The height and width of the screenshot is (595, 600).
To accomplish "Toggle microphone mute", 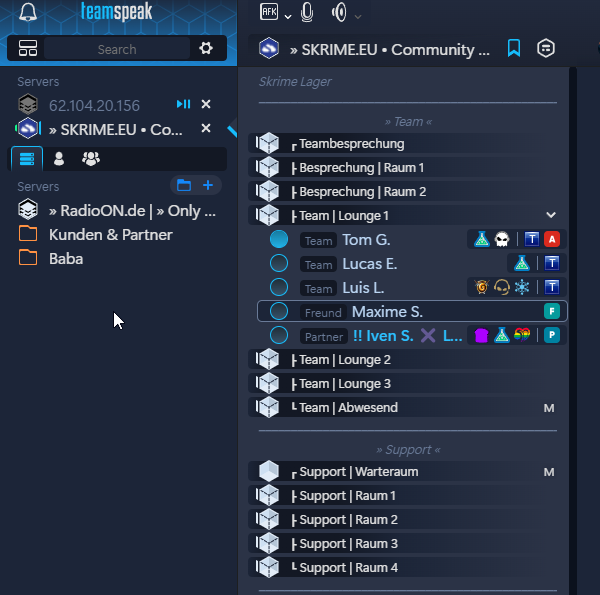I will [307, 13].
